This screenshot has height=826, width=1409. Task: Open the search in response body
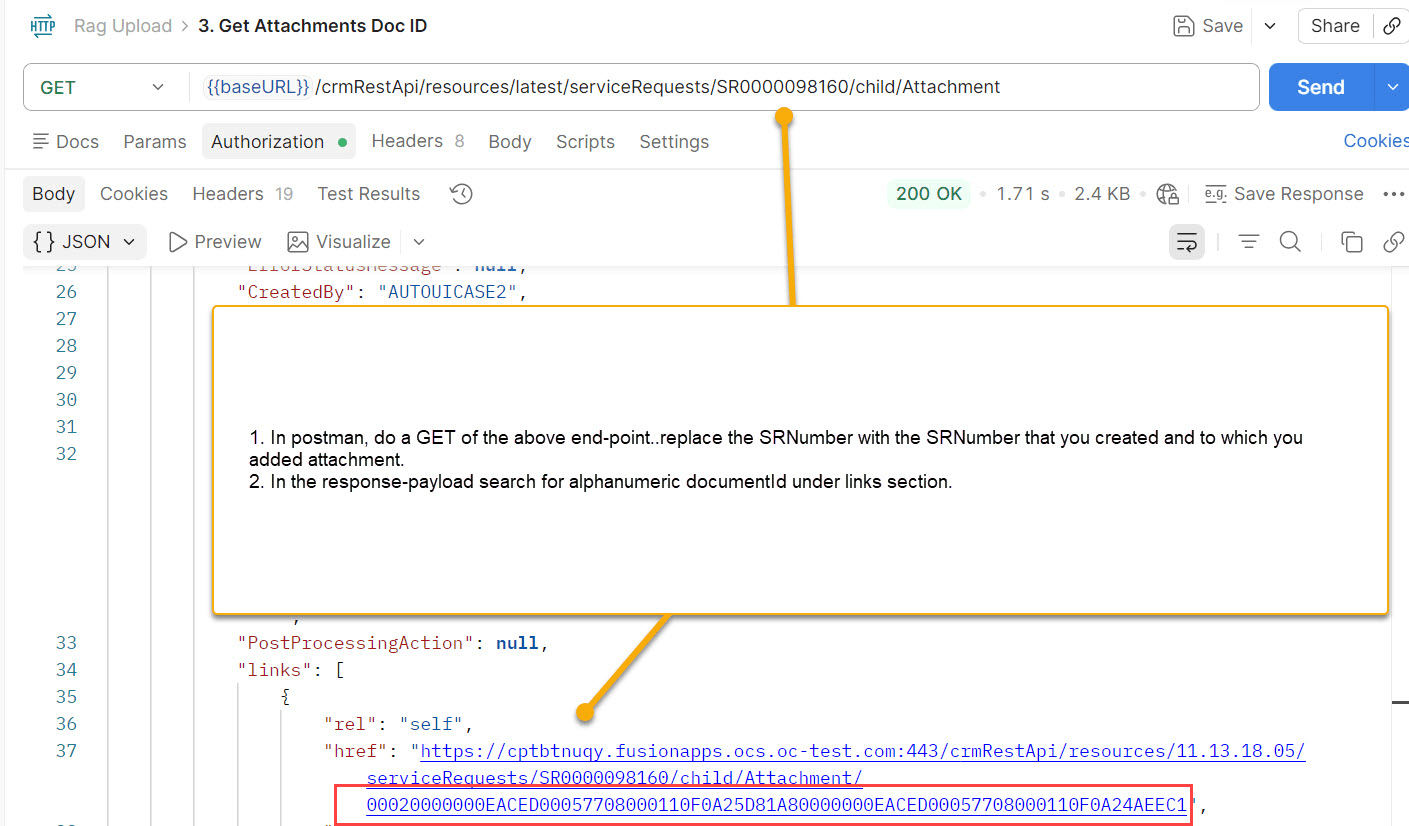pos(1290,241)
